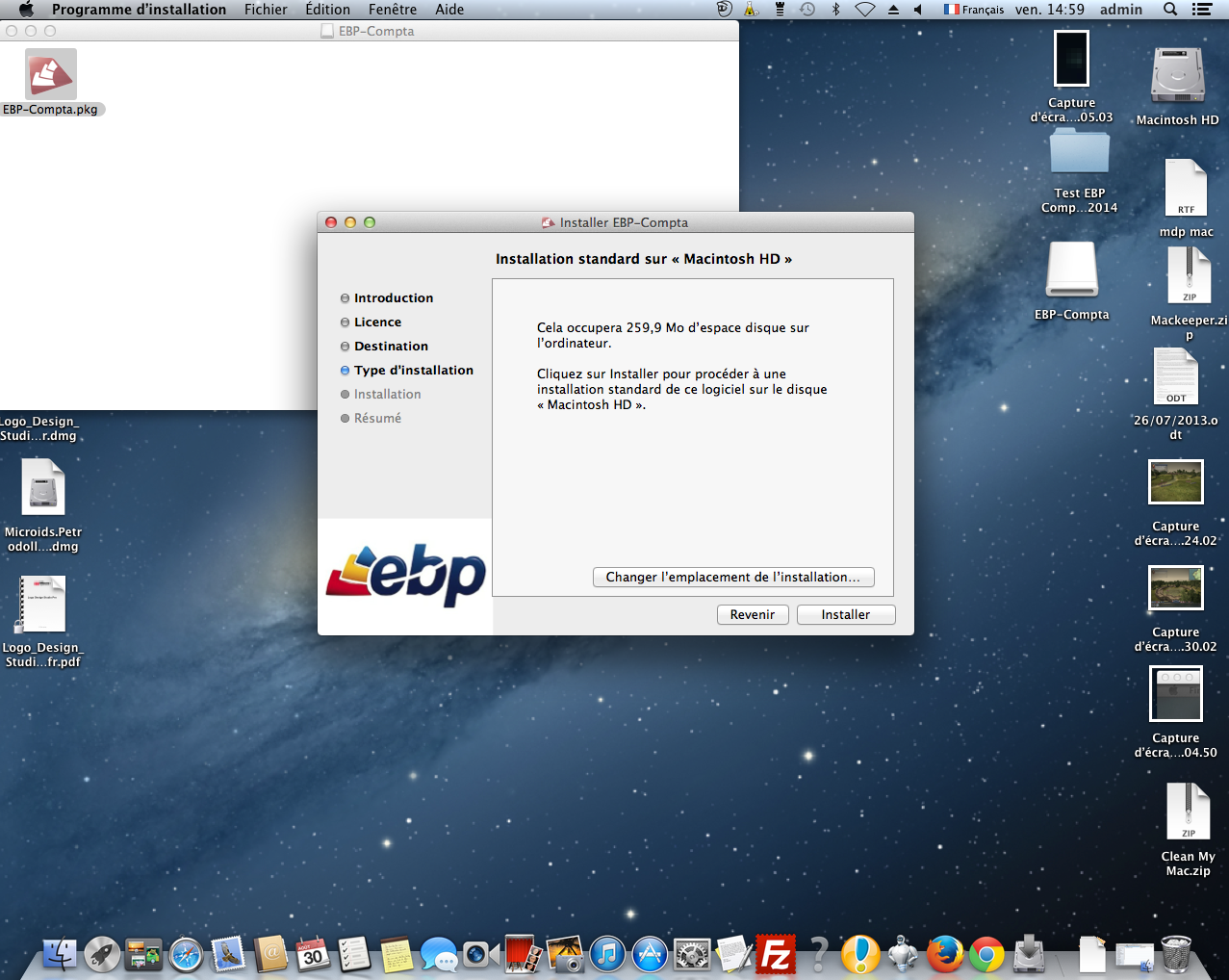Image resolution: width=1229 pixels, height=980 pixels.
Task: Launch Google Chrome from the Dock
Action: 986,954
